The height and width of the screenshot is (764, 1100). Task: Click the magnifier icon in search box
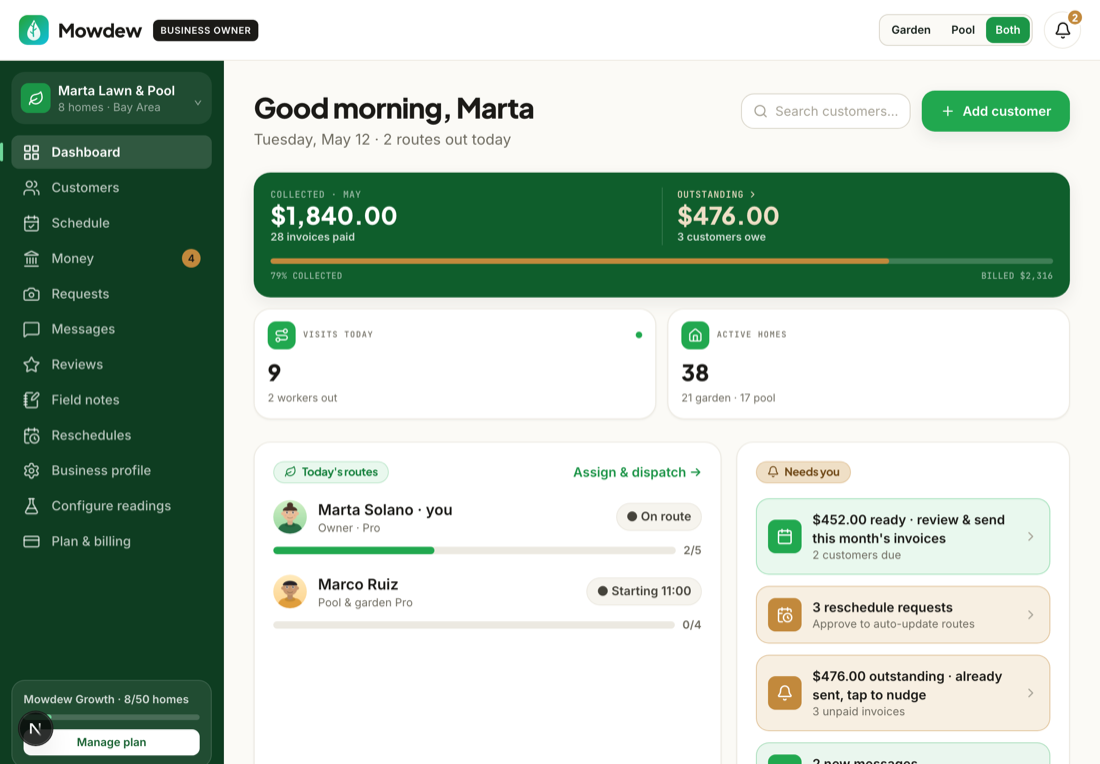click(x=760, y=112)
